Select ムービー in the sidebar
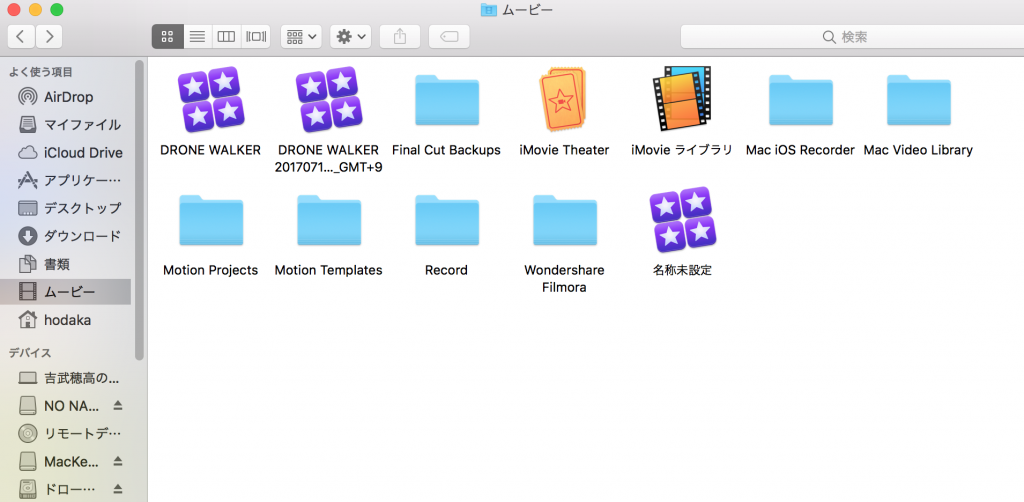Screen dimensions: 1024x502 (65, 292)
